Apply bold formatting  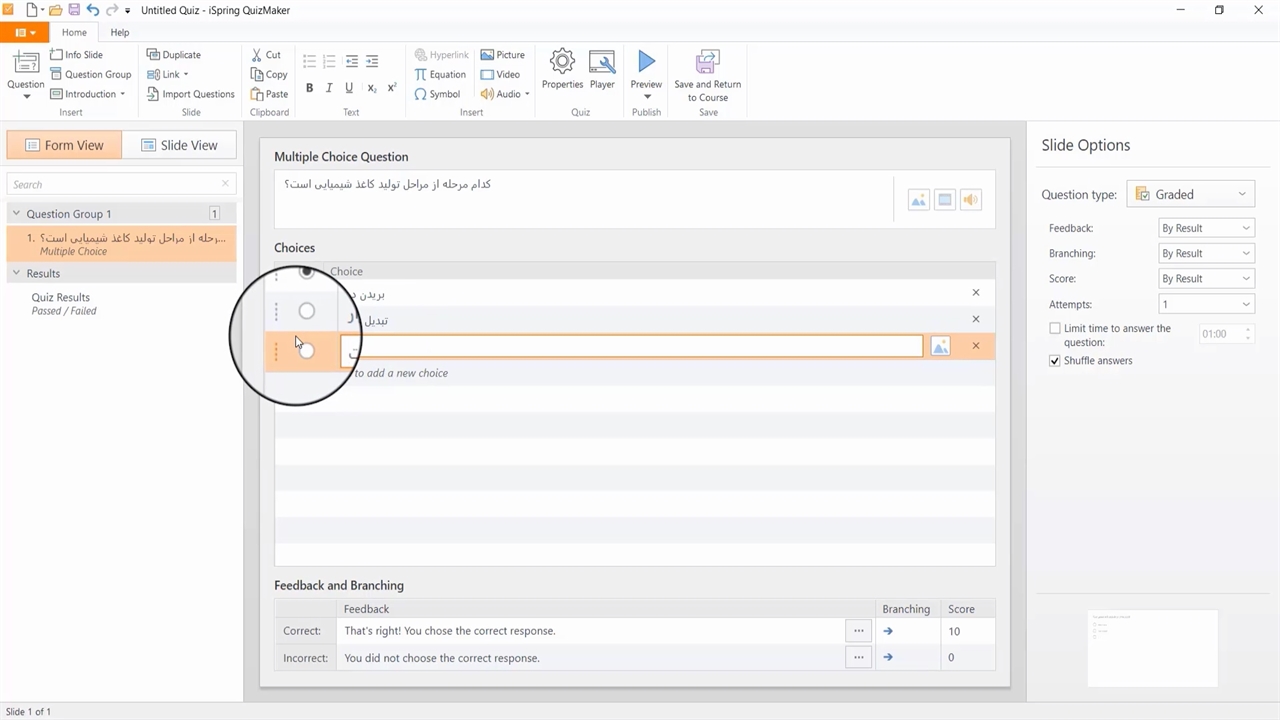[x=309, y=88]
